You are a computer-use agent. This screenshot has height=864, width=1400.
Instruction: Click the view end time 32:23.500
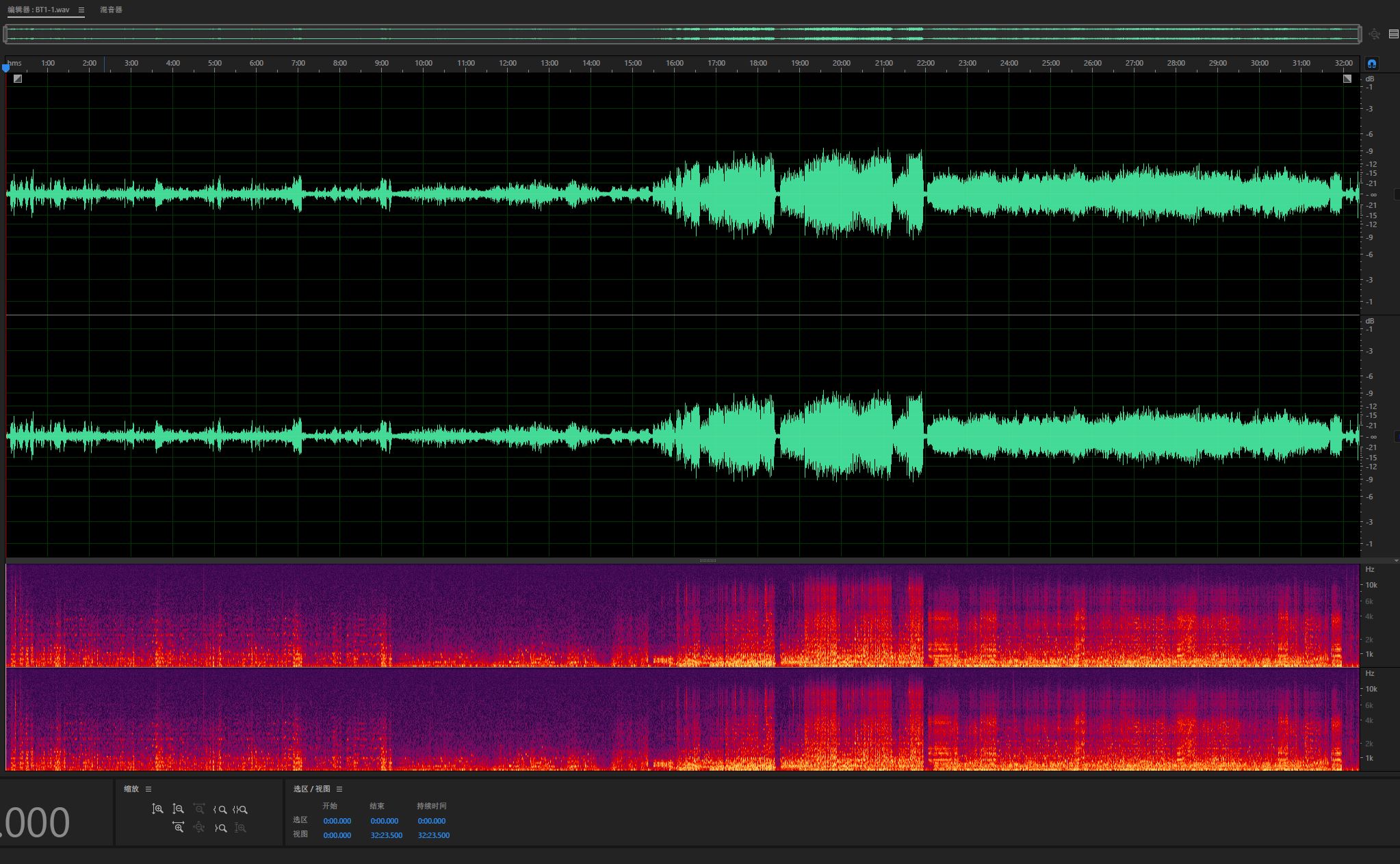(386, 835)
